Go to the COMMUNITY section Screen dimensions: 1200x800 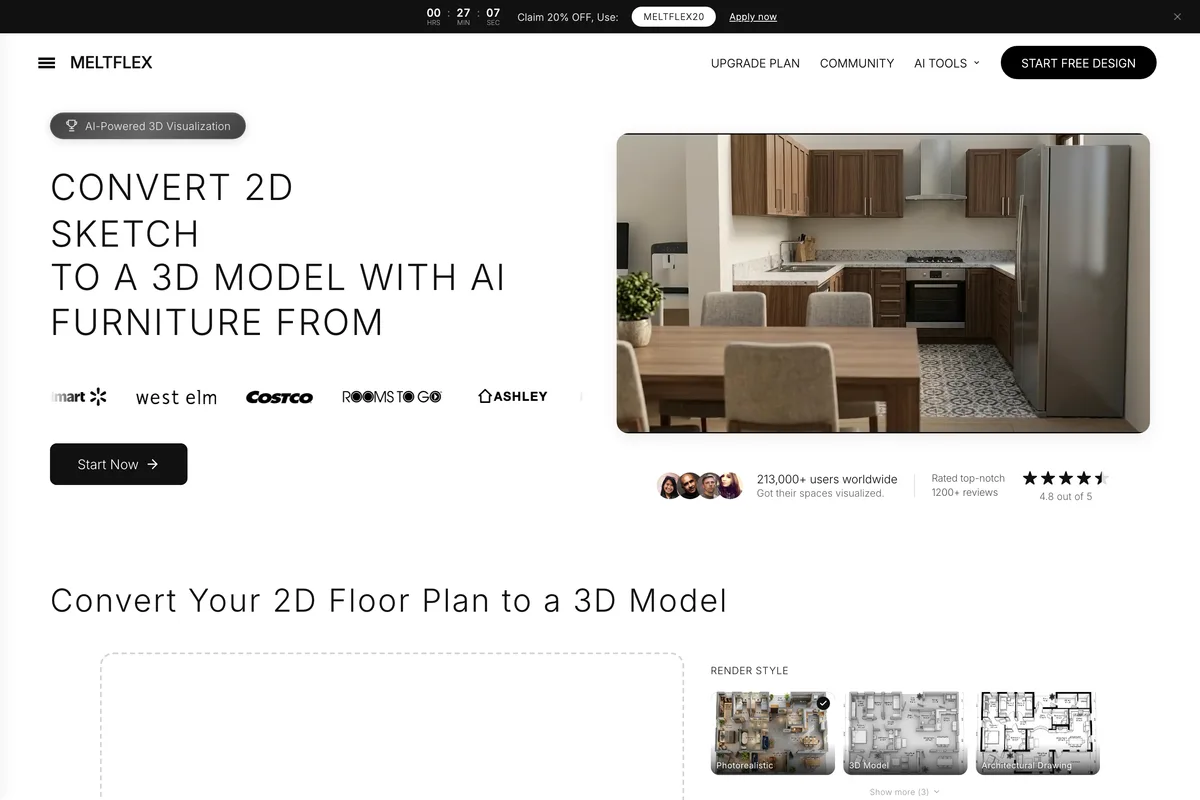click(x=857, y=63)
